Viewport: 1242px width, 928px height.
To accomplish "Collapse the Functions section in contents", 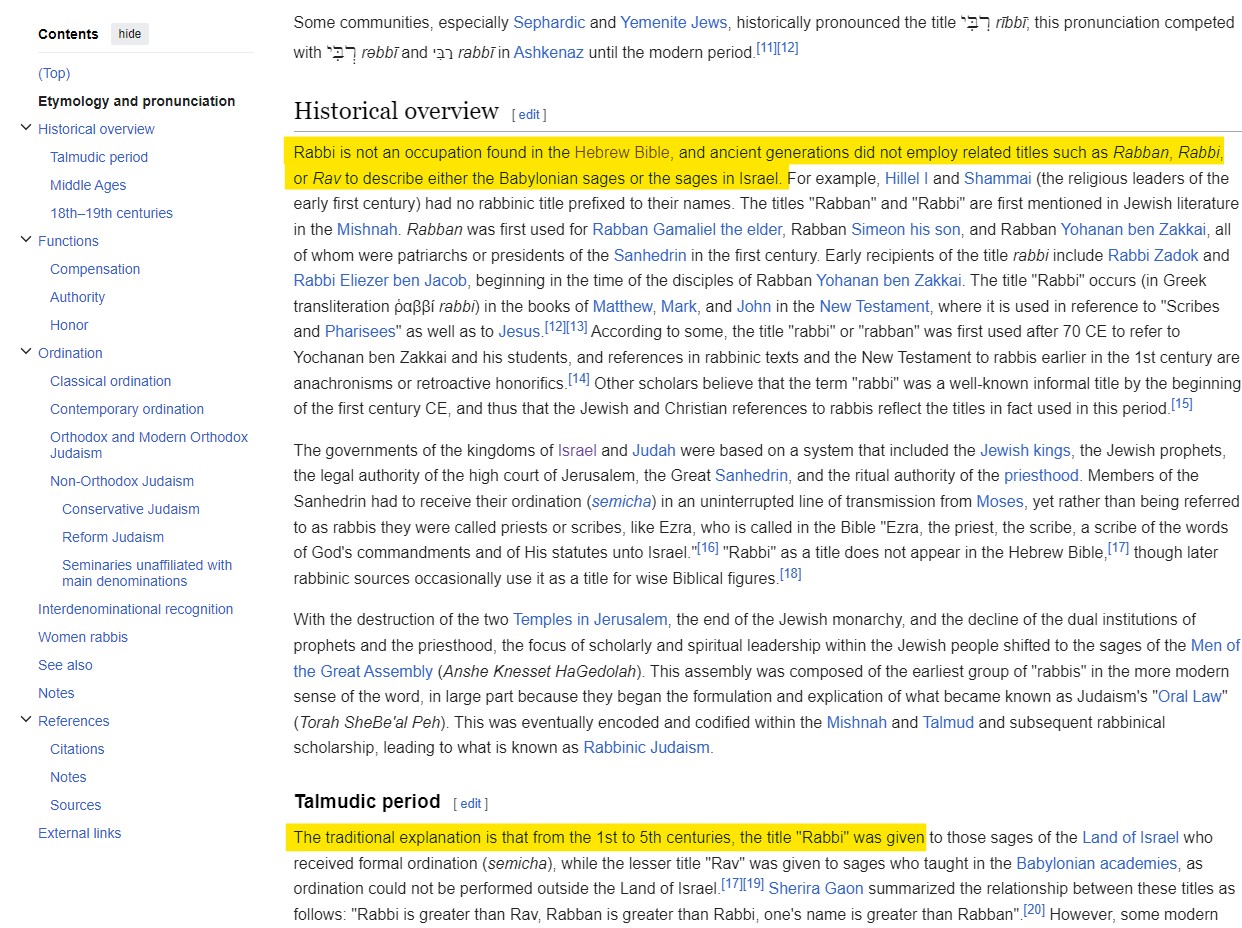I will point(26,240).
